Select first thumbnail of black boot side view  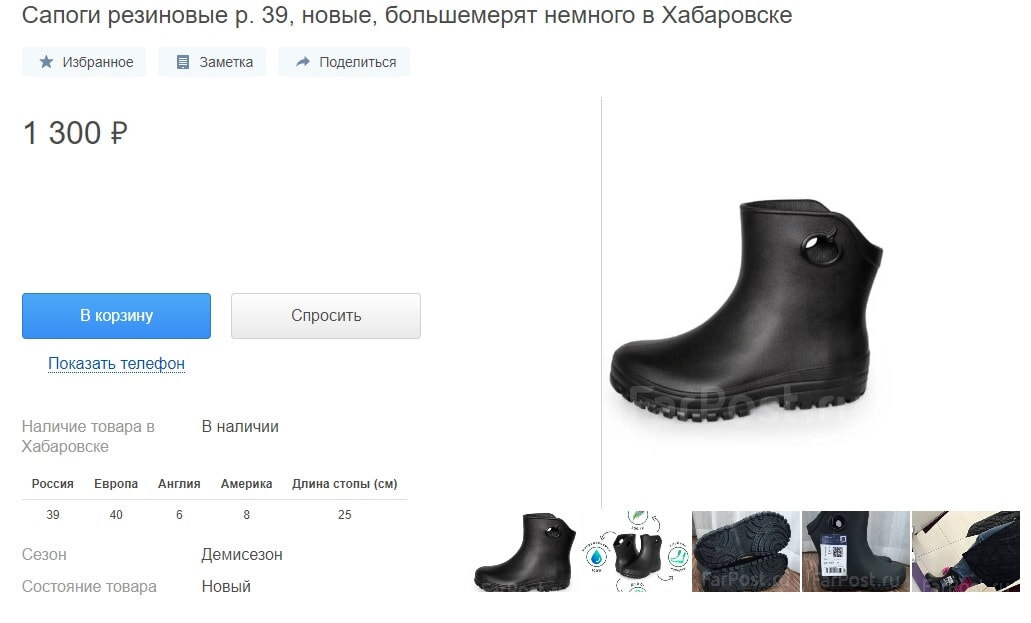(x=525, y=551)
